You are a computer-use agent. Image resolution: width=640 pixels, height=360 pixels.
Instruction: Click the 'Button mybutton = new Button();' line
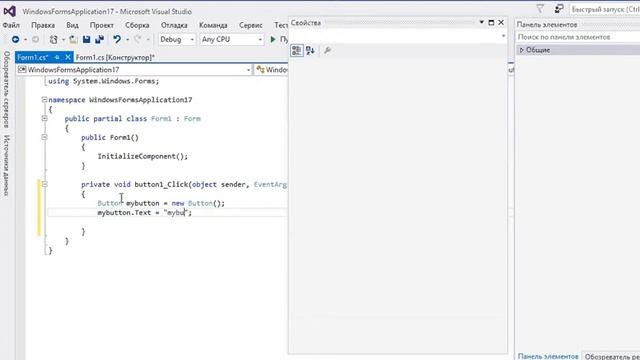tap(161, 203)
